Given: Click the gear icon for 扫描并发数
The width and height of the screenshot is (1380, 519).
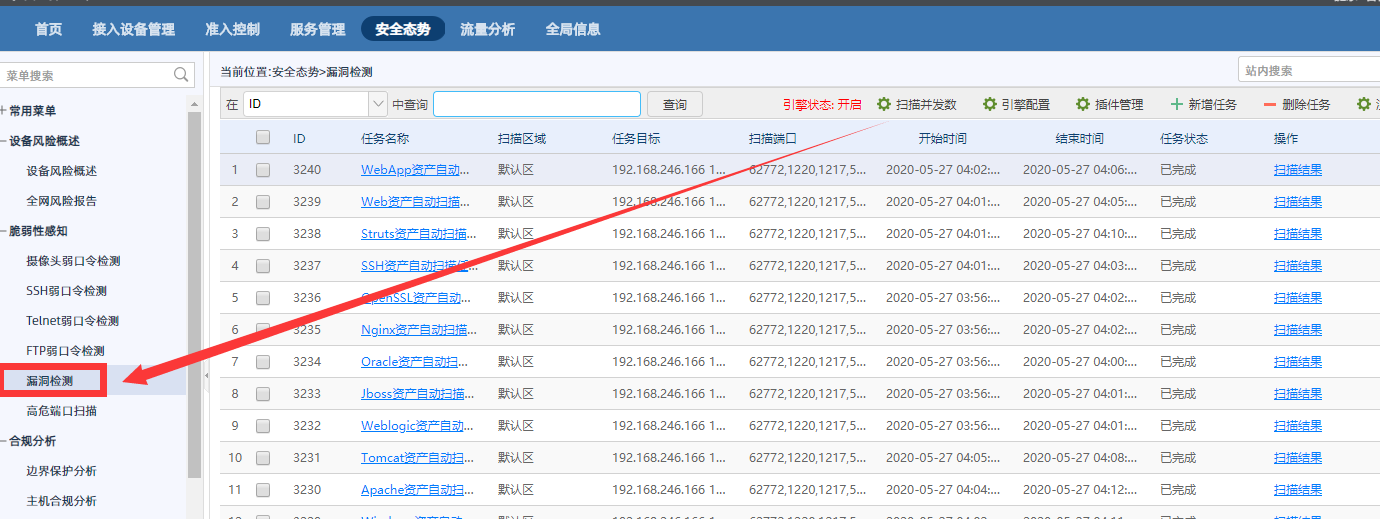Looking at the screenshot, I should 884,104.
